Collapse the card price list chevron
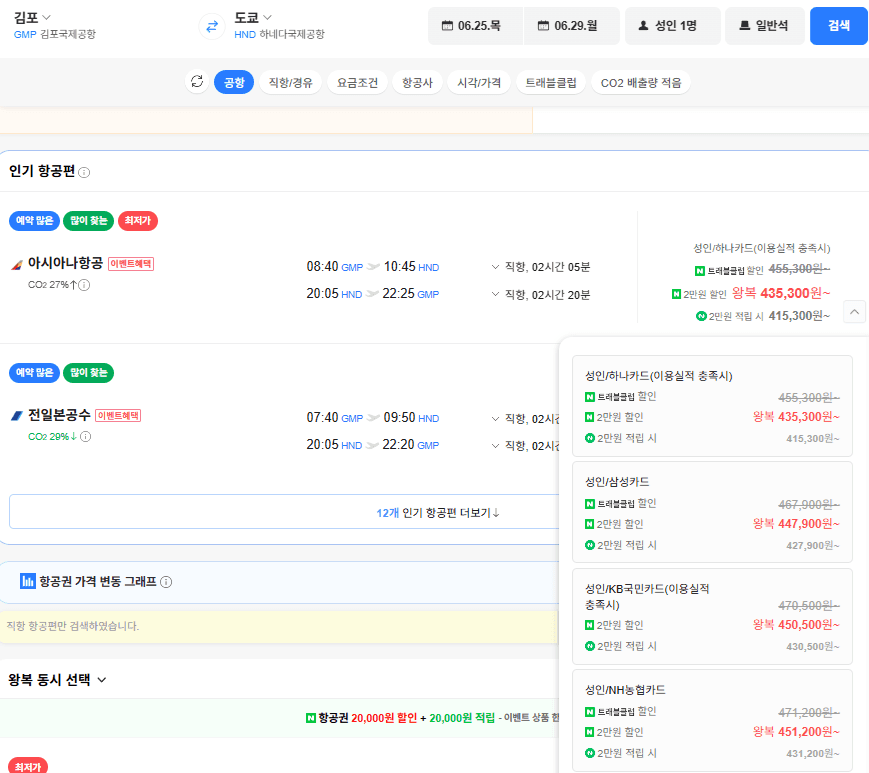 point(855,312)
